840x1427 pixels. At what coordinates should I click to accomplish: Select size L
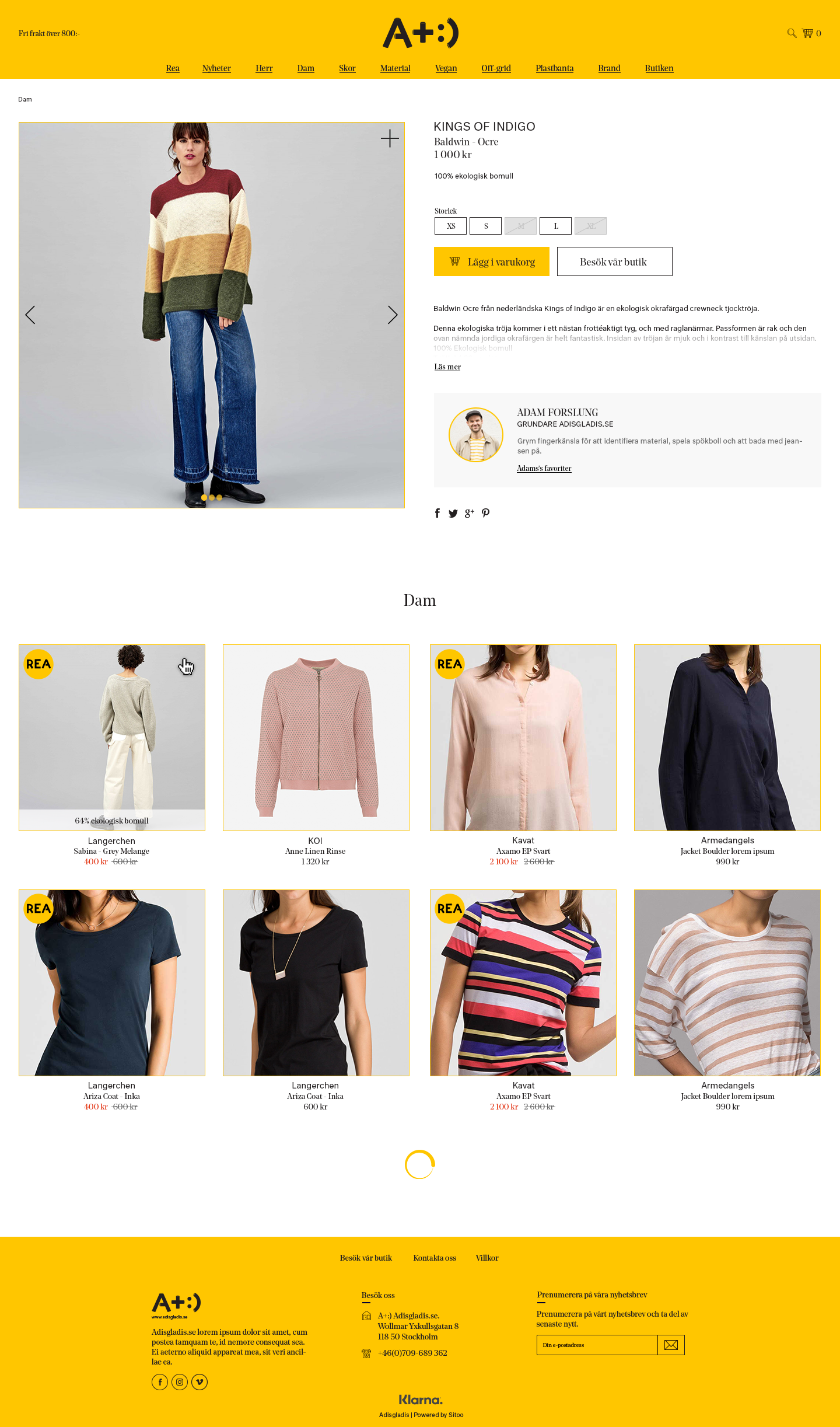555,226
